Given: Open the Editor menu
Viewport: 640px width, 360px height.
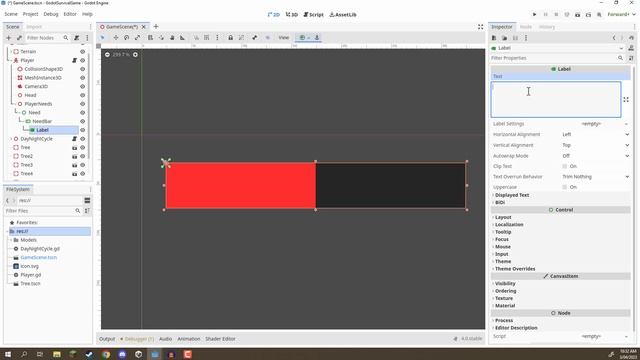Looking at the screenshot, I should point(70,14).
